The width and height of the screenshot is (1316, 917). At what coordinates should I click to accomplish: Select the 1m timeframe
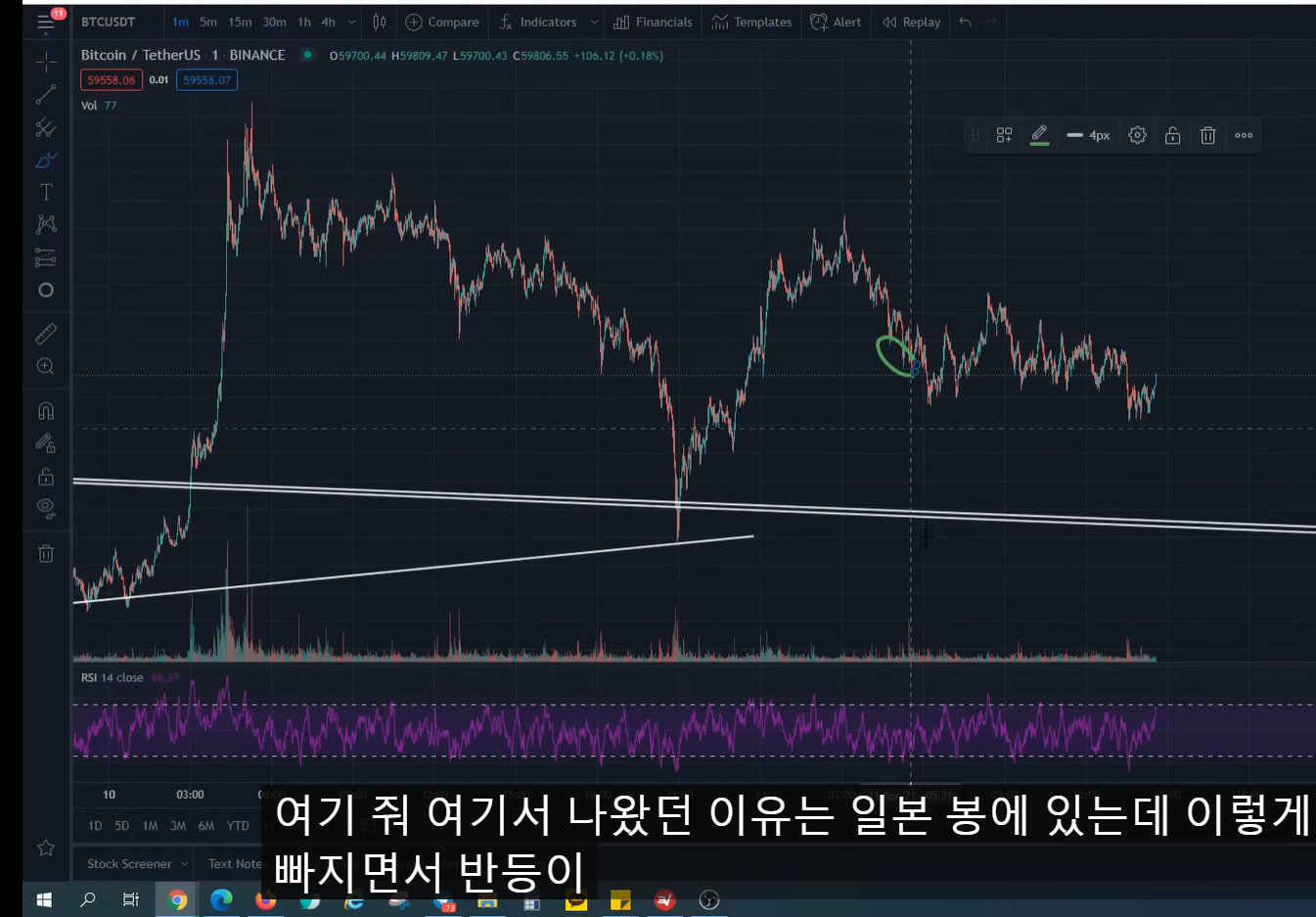click(x=180, y=22)
